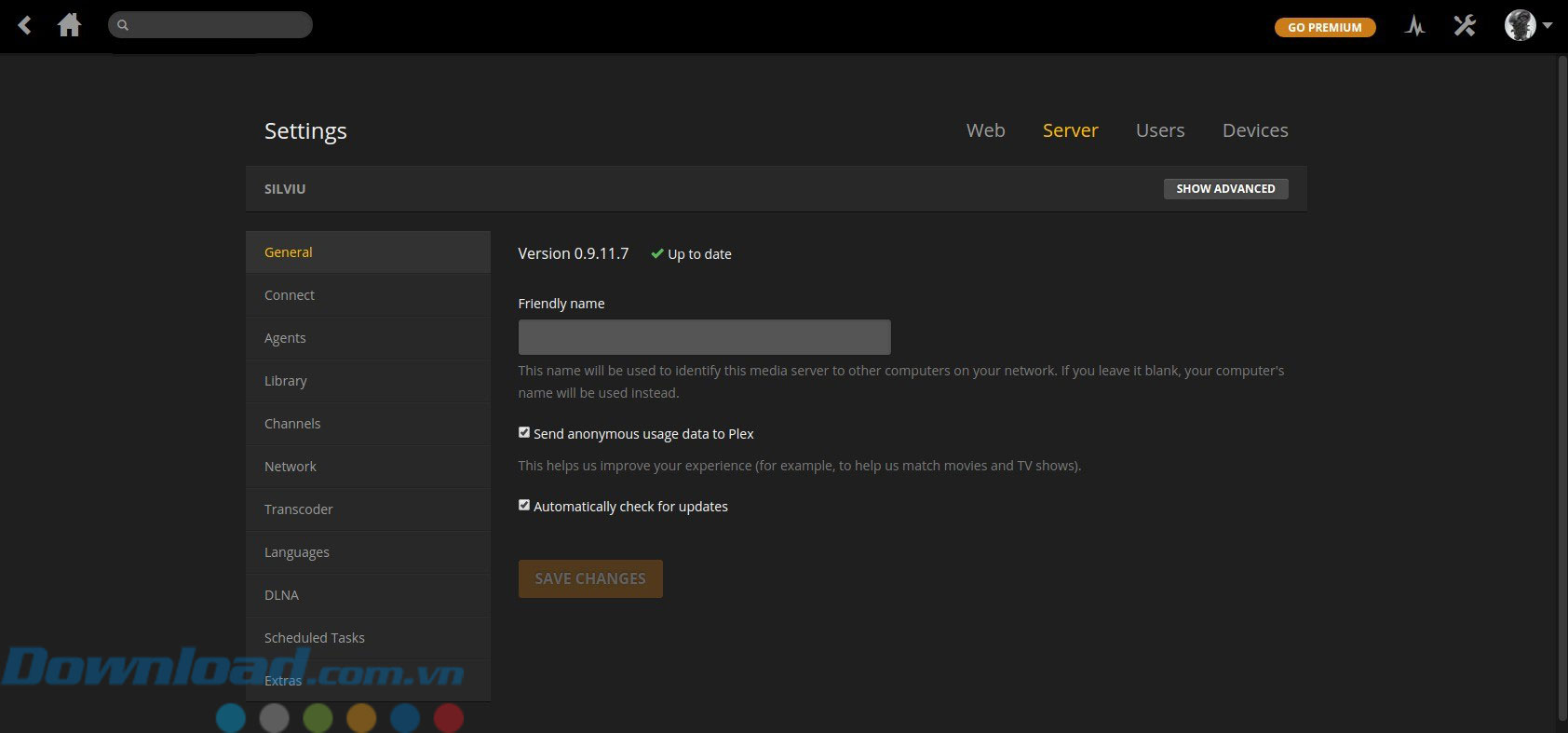Image resolution: width=1568 pixels, height=733 pixels.
Task: Go to the Home icon
Action: (69, 25)
